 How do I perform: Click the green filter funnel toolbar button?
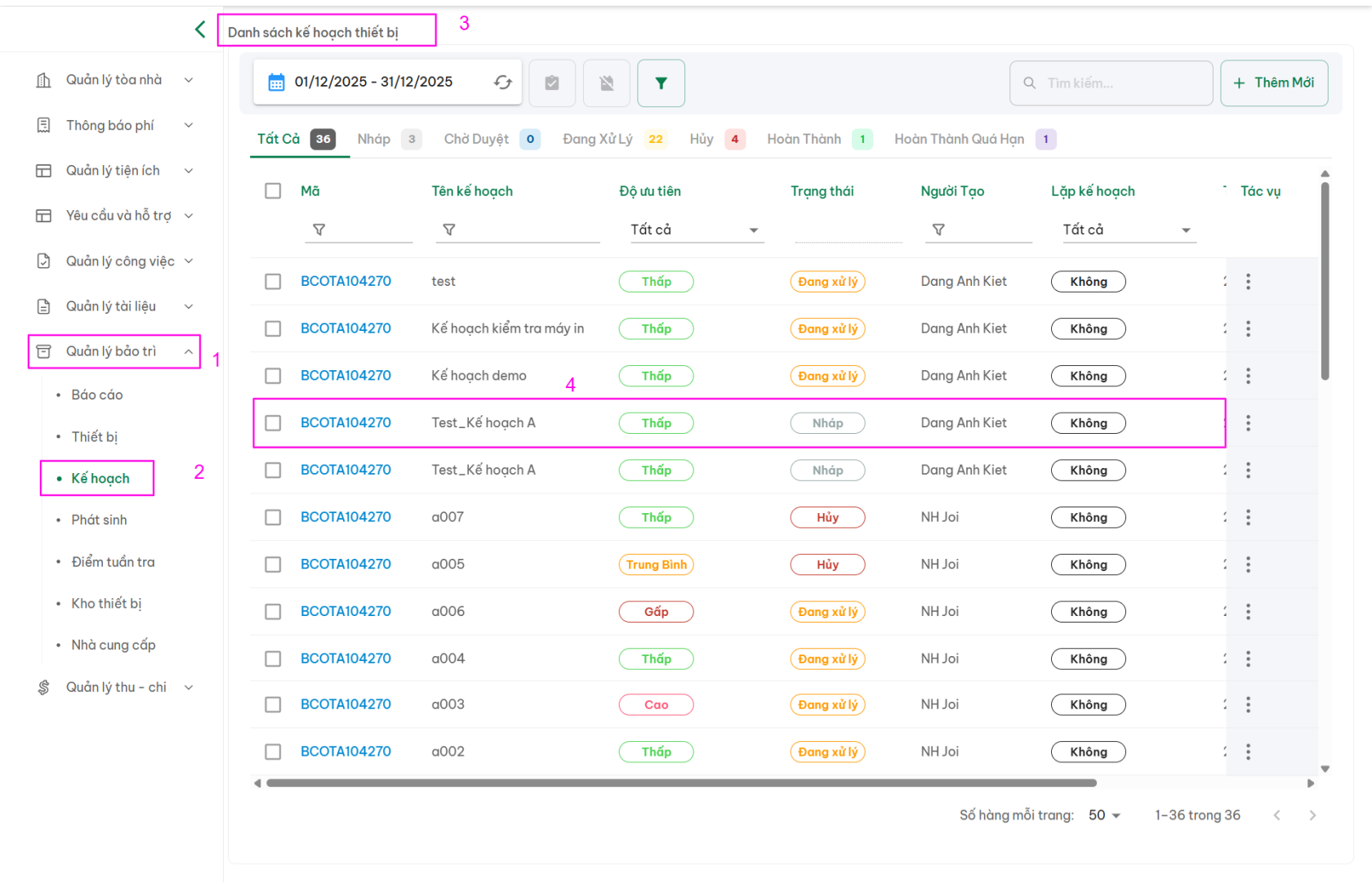pos(661,83)
